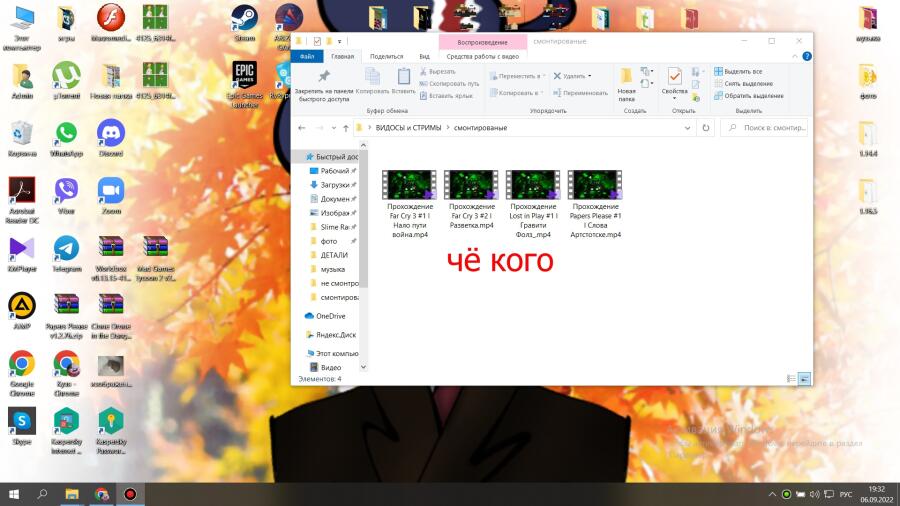The height and width of the screenshot is (506, 900).
Task: Click the ВИДОСЫ и СТРИМЫ breadcrumb
Action: [408, 128]
